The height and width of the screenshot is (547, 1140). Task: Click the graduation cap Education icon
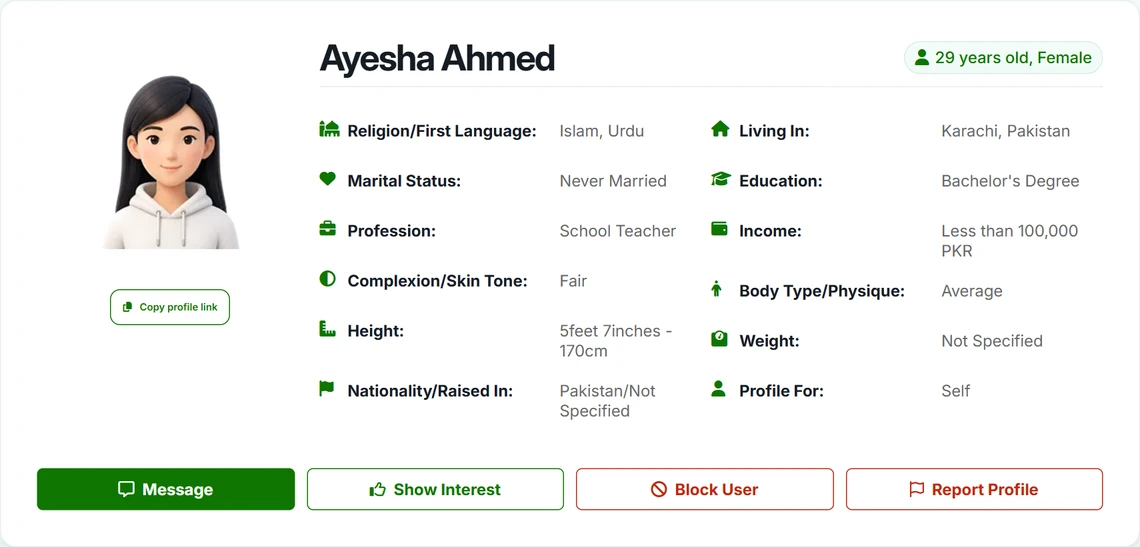point(720,179)
